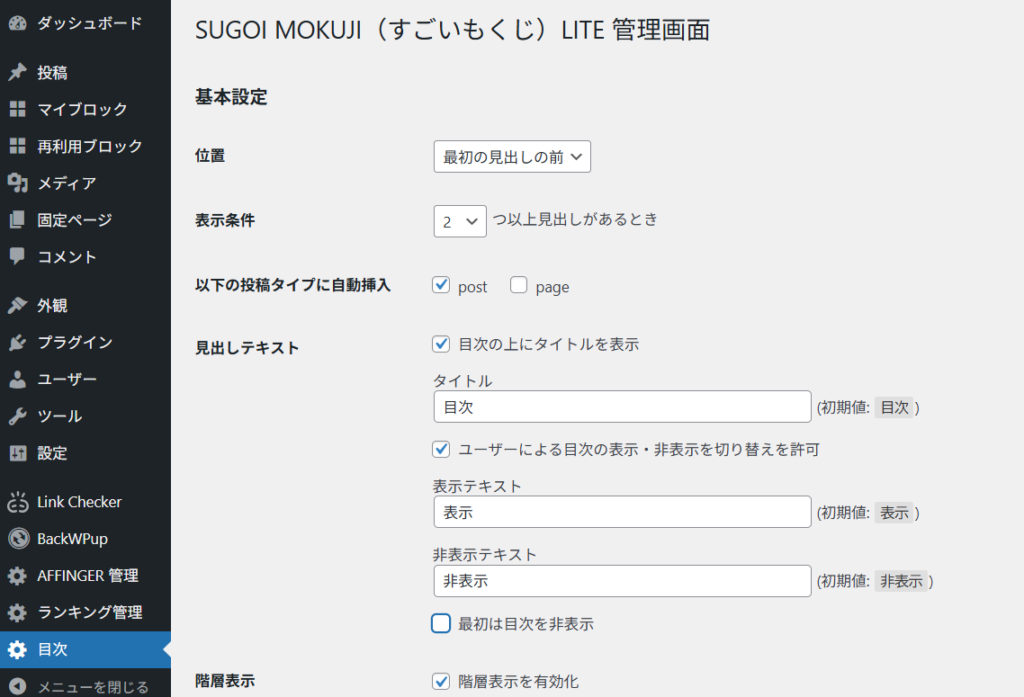Expand the 表示条件 heading count dropdown
1024x697 pixels.
click(x=459, y=221)
